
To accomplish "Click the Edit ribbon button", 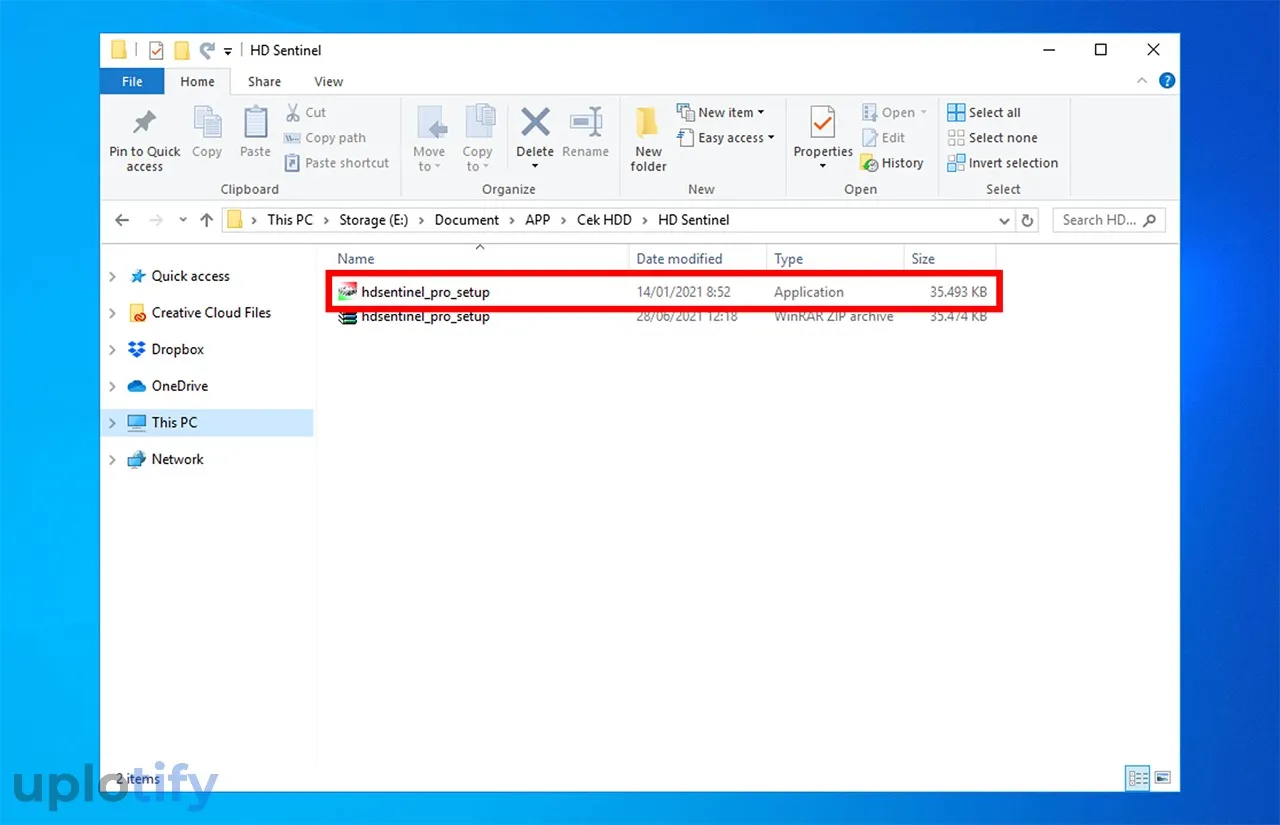I will click(883, 138).
